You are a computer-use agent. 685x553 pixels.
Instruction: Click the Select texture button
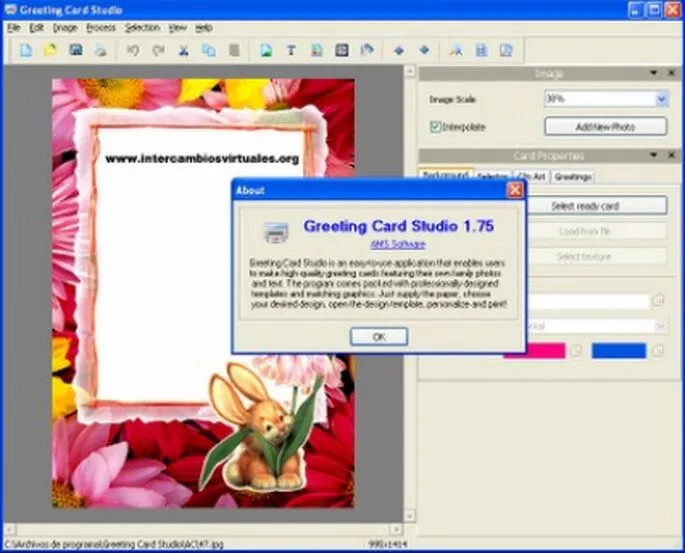596,256
